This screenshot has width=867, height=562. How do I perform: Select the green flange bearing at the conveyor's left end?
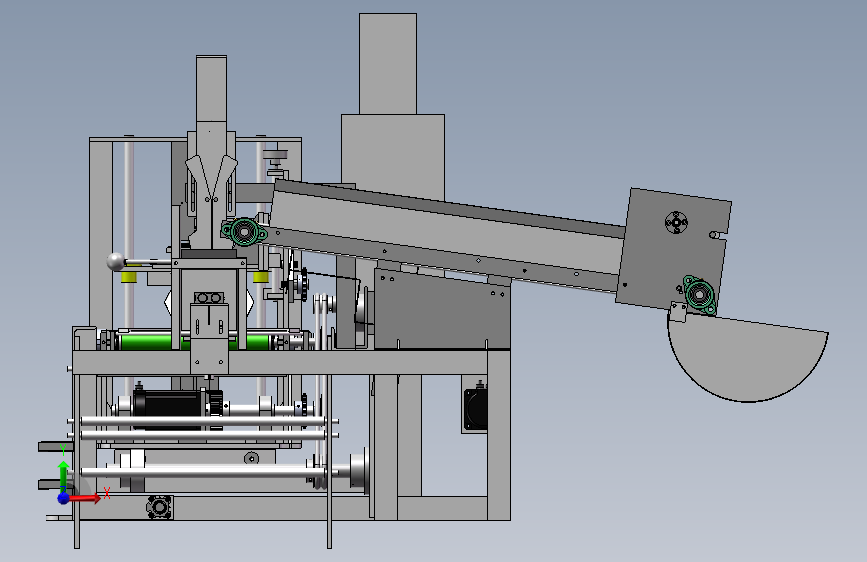click(244, 232)
